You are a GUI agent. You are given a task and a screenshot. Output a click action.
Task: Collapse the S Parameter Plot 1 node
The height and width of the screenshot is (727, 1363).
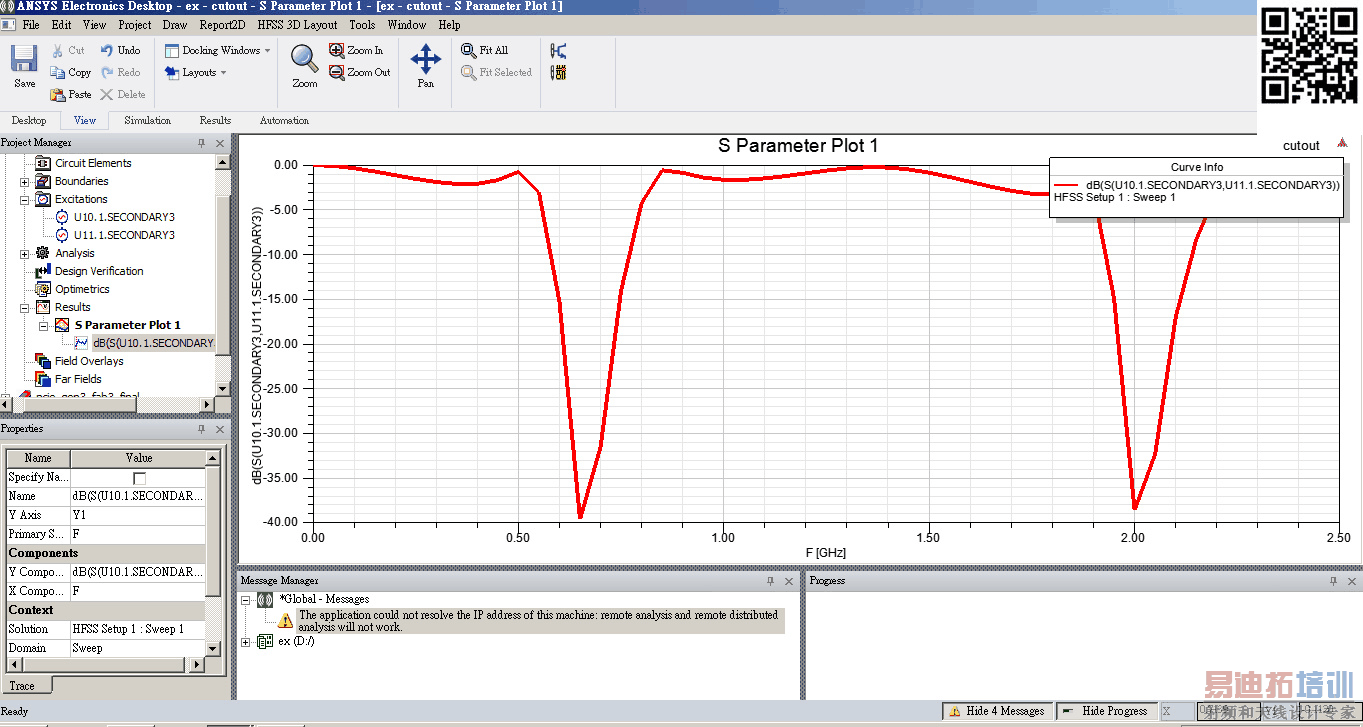pos(42,326)
